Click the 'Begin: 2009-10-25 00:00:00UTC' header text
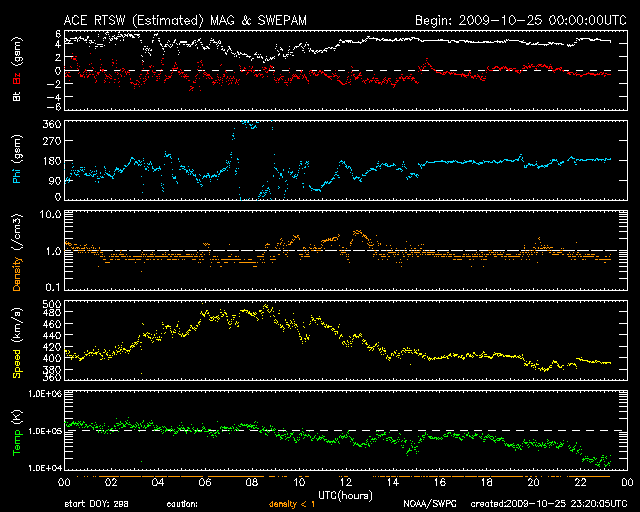Viewport: 640px width, 512px height. [x=521, y=20]
